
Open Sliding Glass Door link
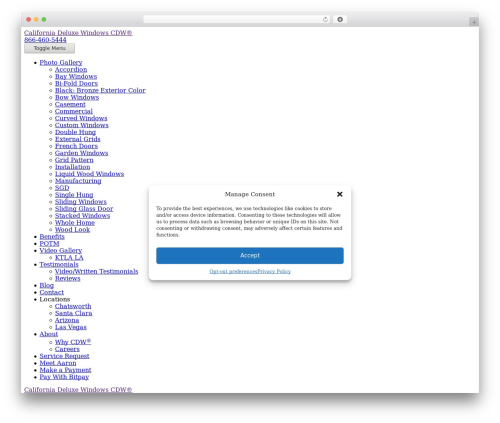tap(84, 209)
